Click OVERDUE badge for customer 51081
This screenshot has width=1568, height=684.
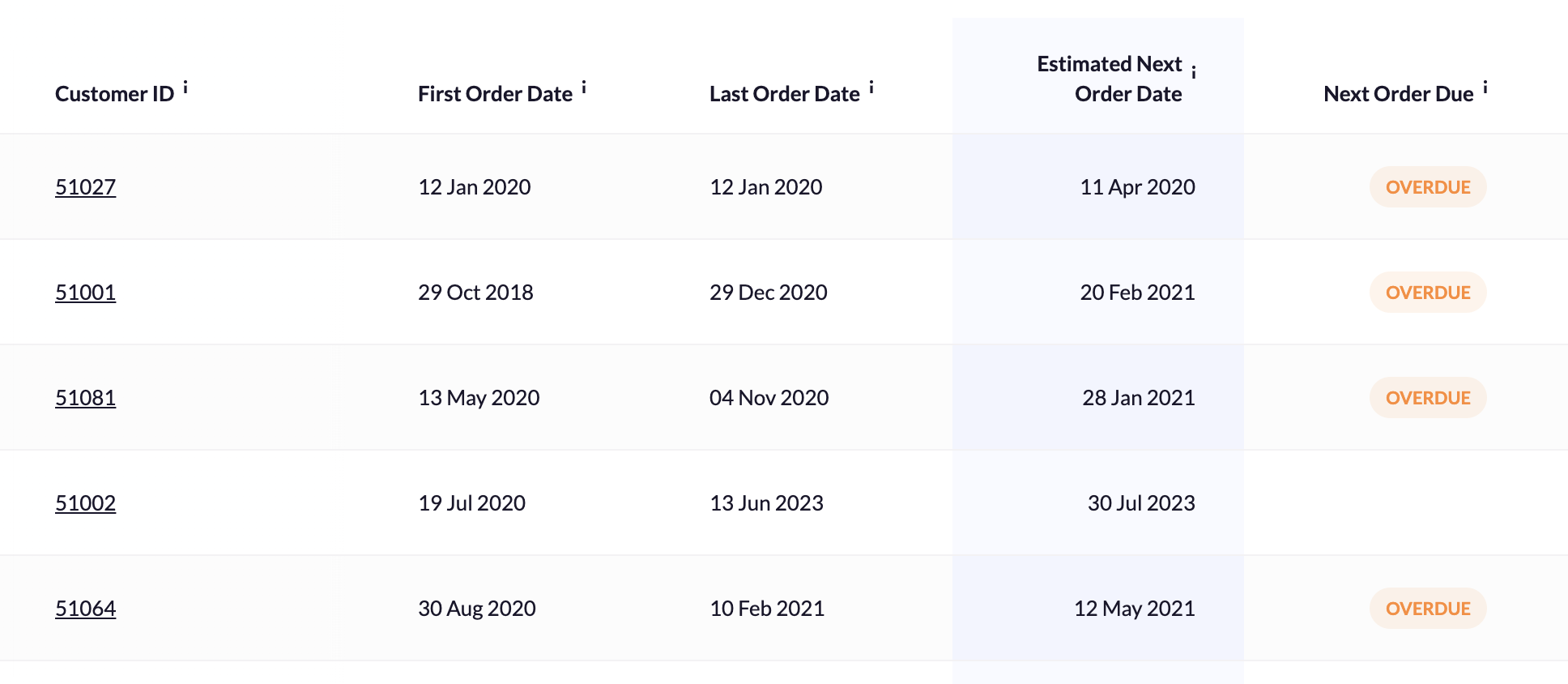(x=1427, y=398)
